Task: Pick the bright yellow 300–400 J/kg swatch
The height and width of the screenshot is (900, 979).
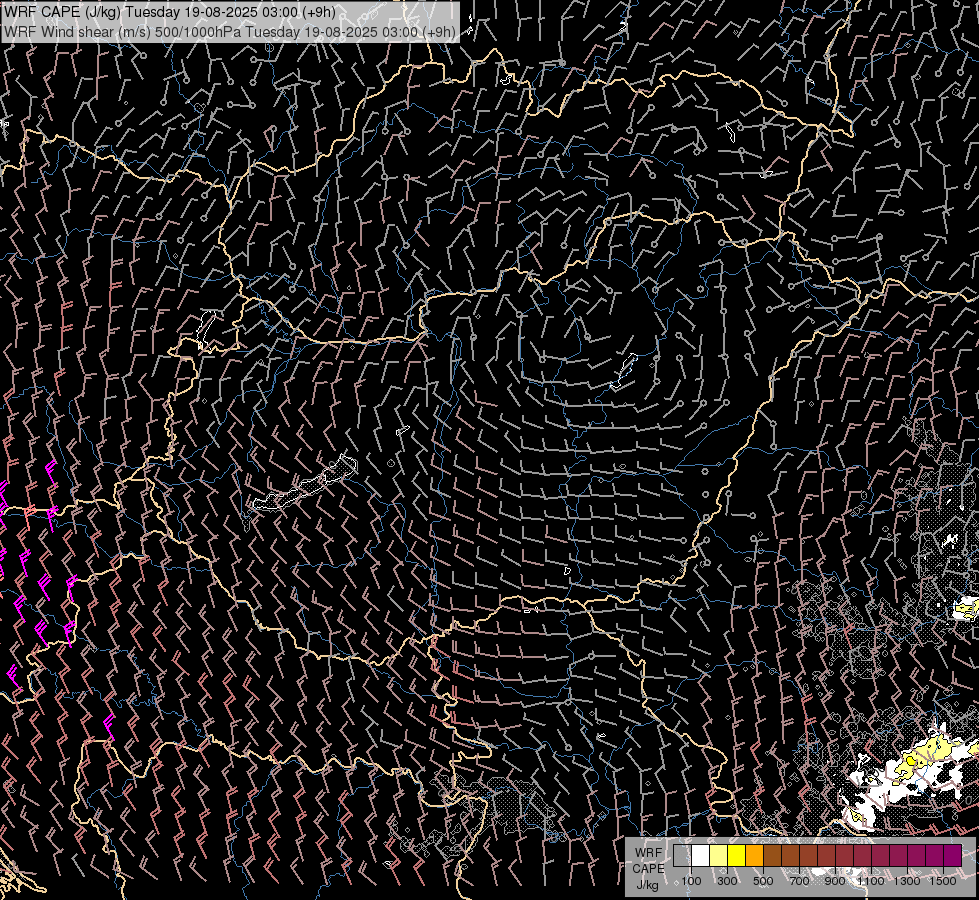Action: (x=737, y=856)
